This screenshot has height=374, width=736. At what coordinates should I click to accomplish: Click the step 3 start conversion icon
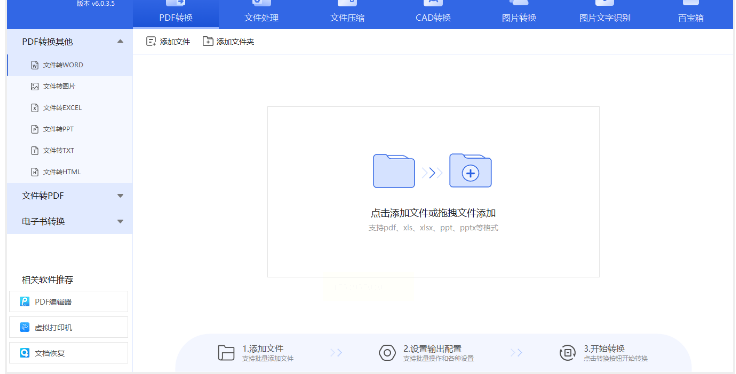[567, 353]
